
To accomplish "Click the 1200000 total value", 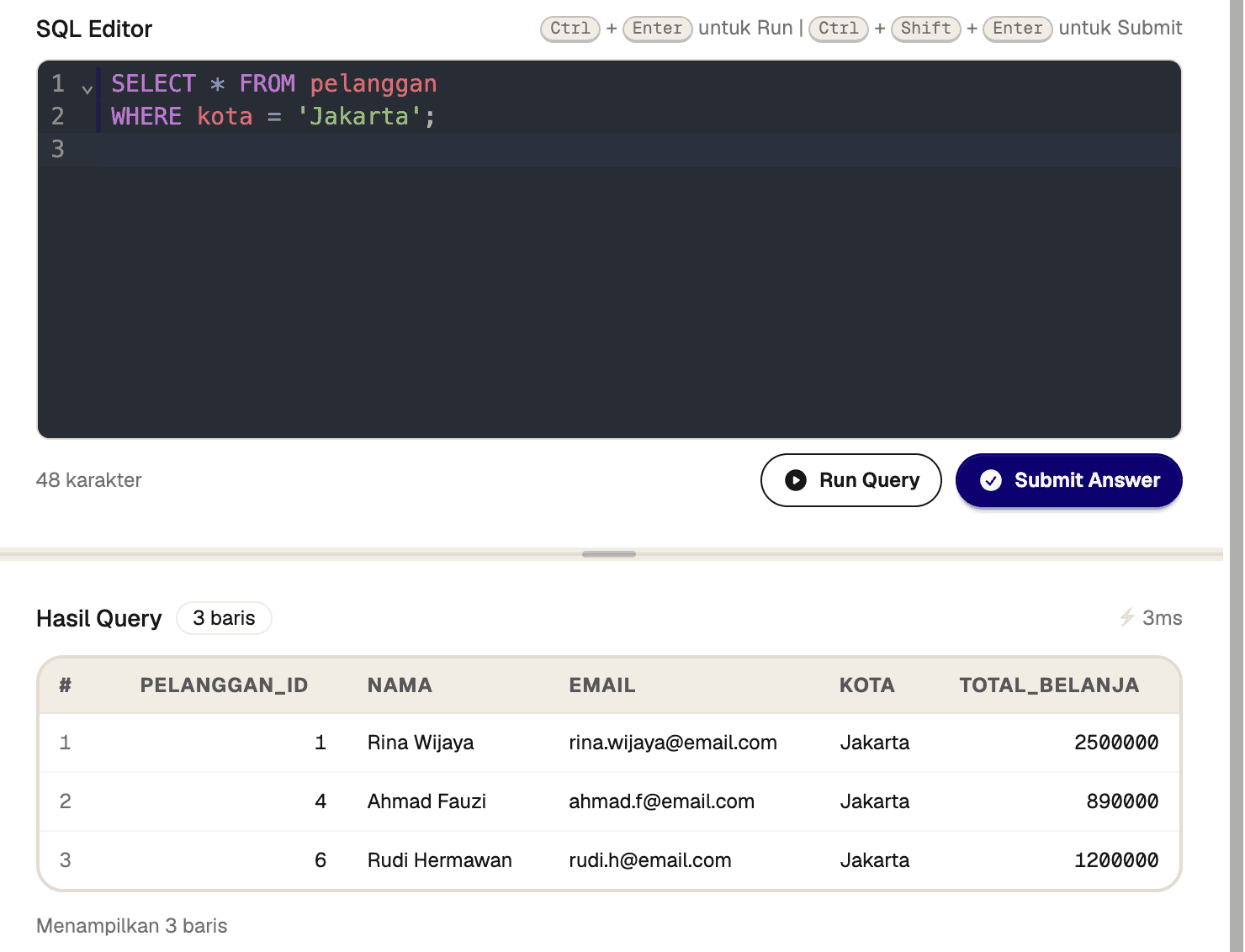I will tap(1116, 860).
